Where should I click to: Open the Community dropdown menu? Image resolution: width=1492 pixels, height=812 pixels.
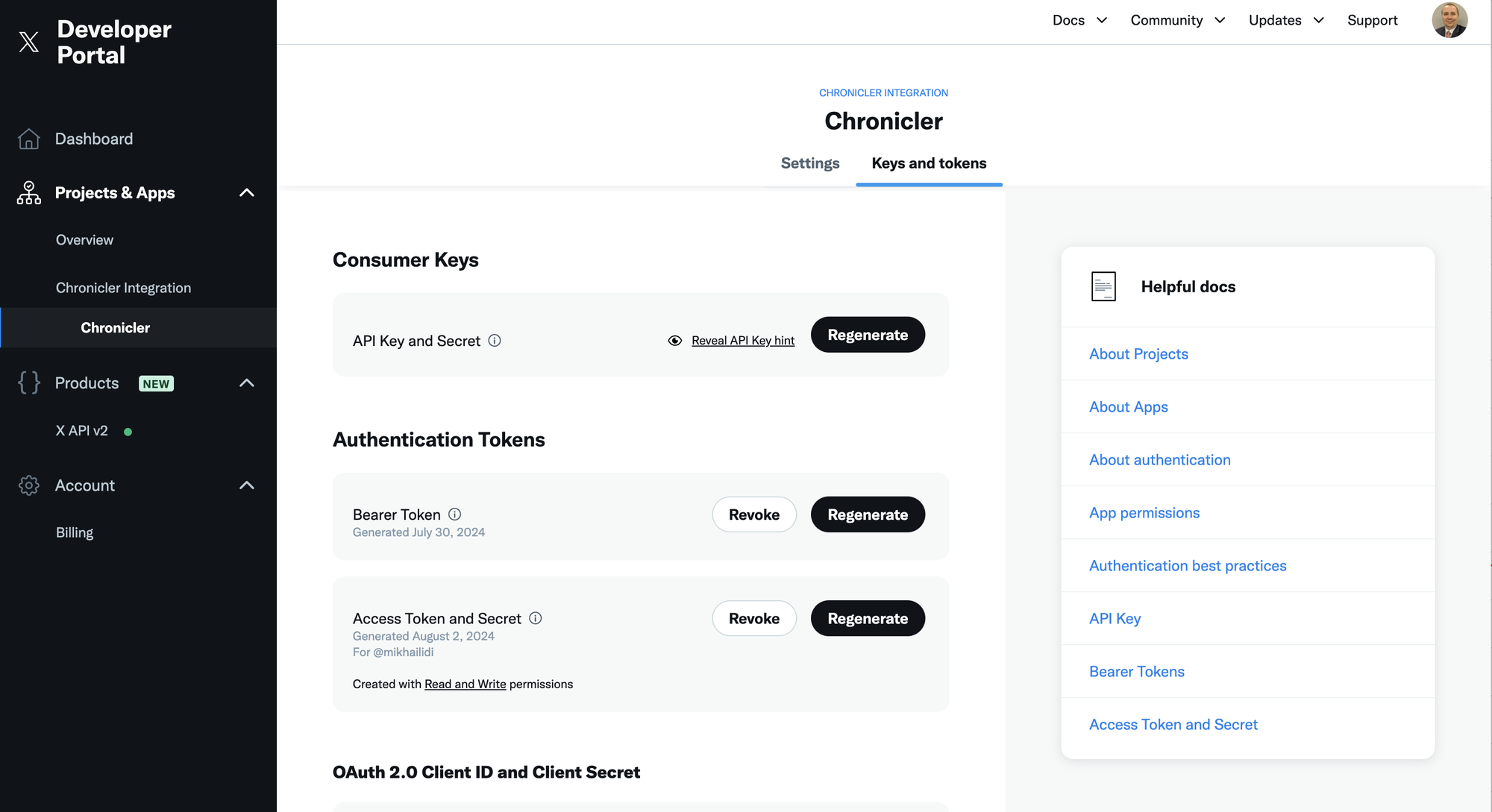point(1177,20)
